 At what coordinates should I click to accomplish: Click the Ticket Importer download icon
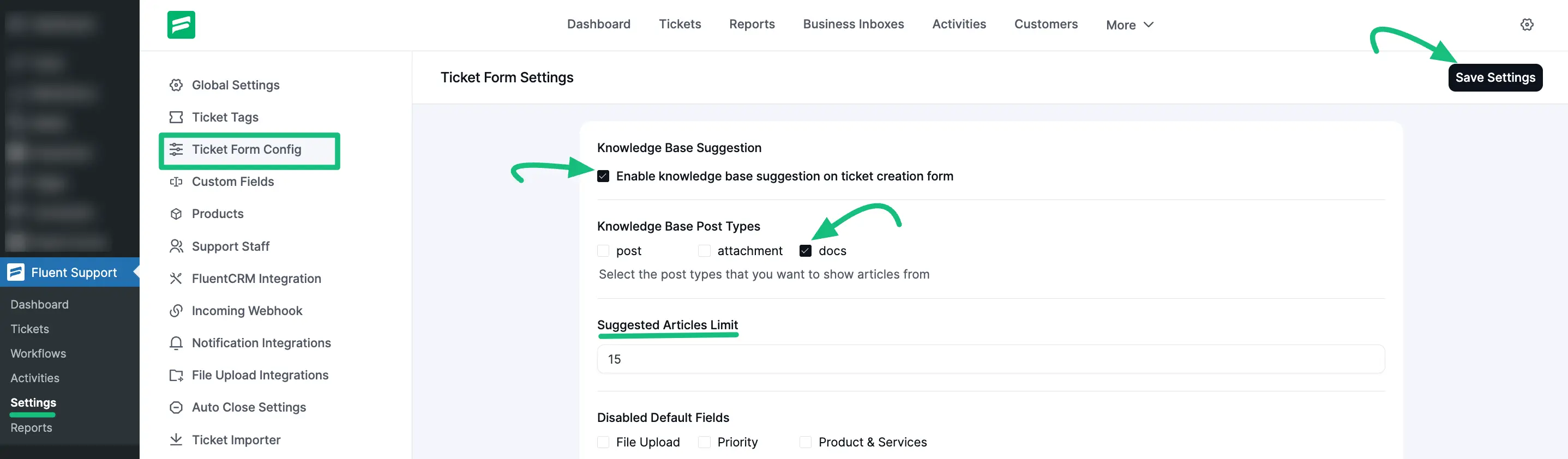pos(176,439)
